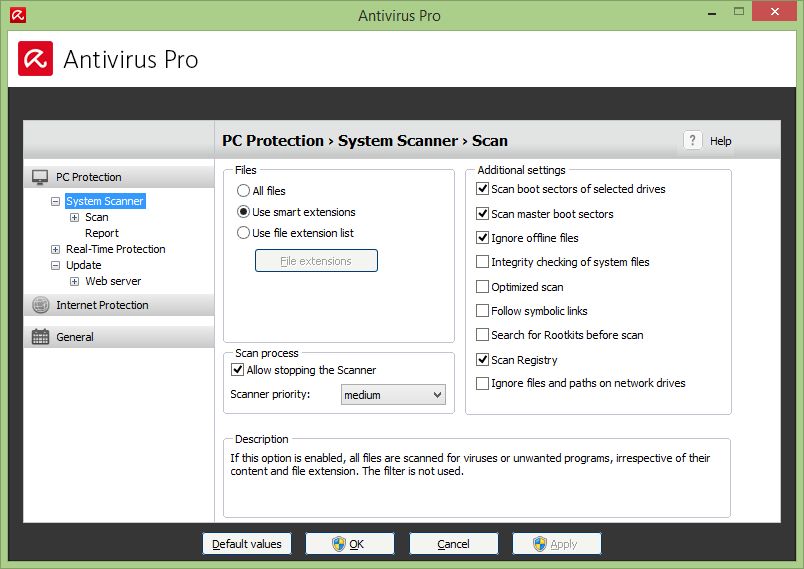Open the Internet Protection section
804x569 pixels.
click(x=119, y=305)
